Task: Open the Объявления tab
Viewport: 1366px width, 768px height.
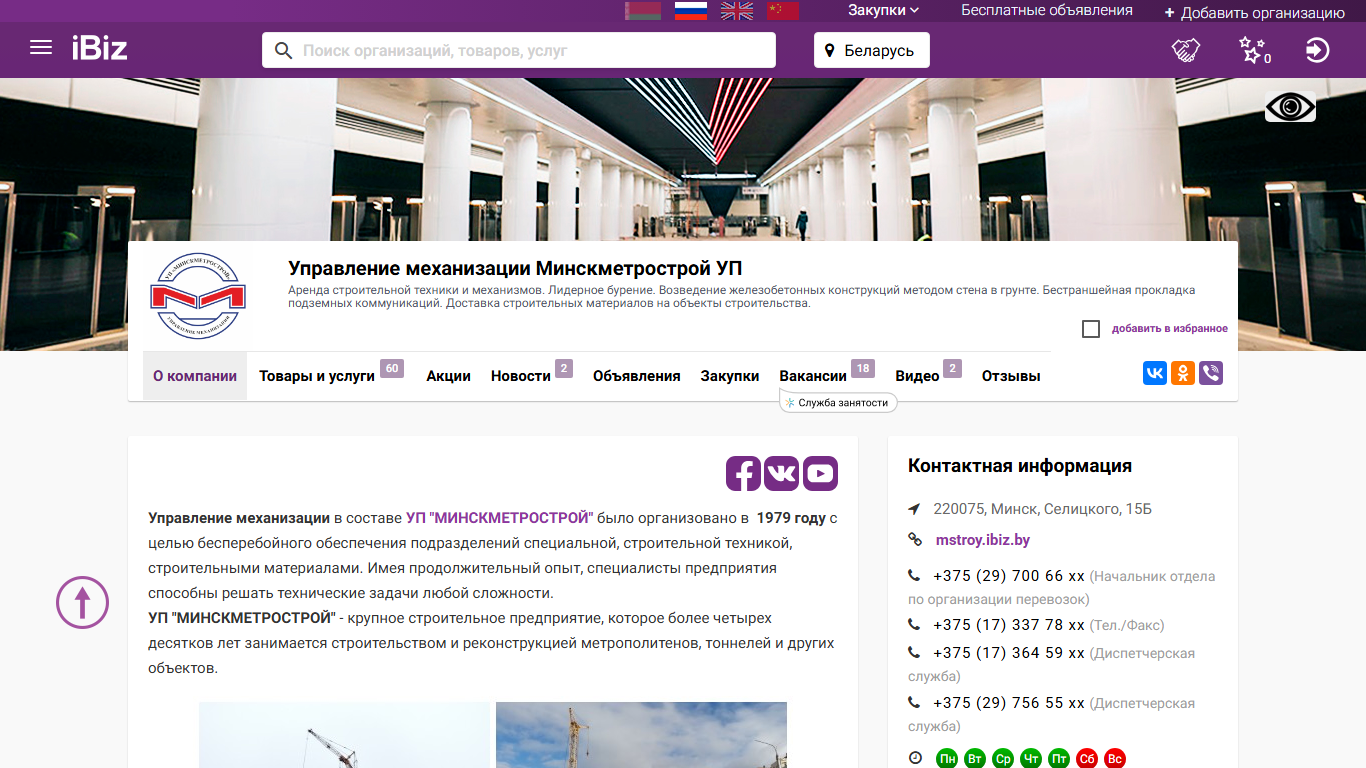Action: (636, 376)
